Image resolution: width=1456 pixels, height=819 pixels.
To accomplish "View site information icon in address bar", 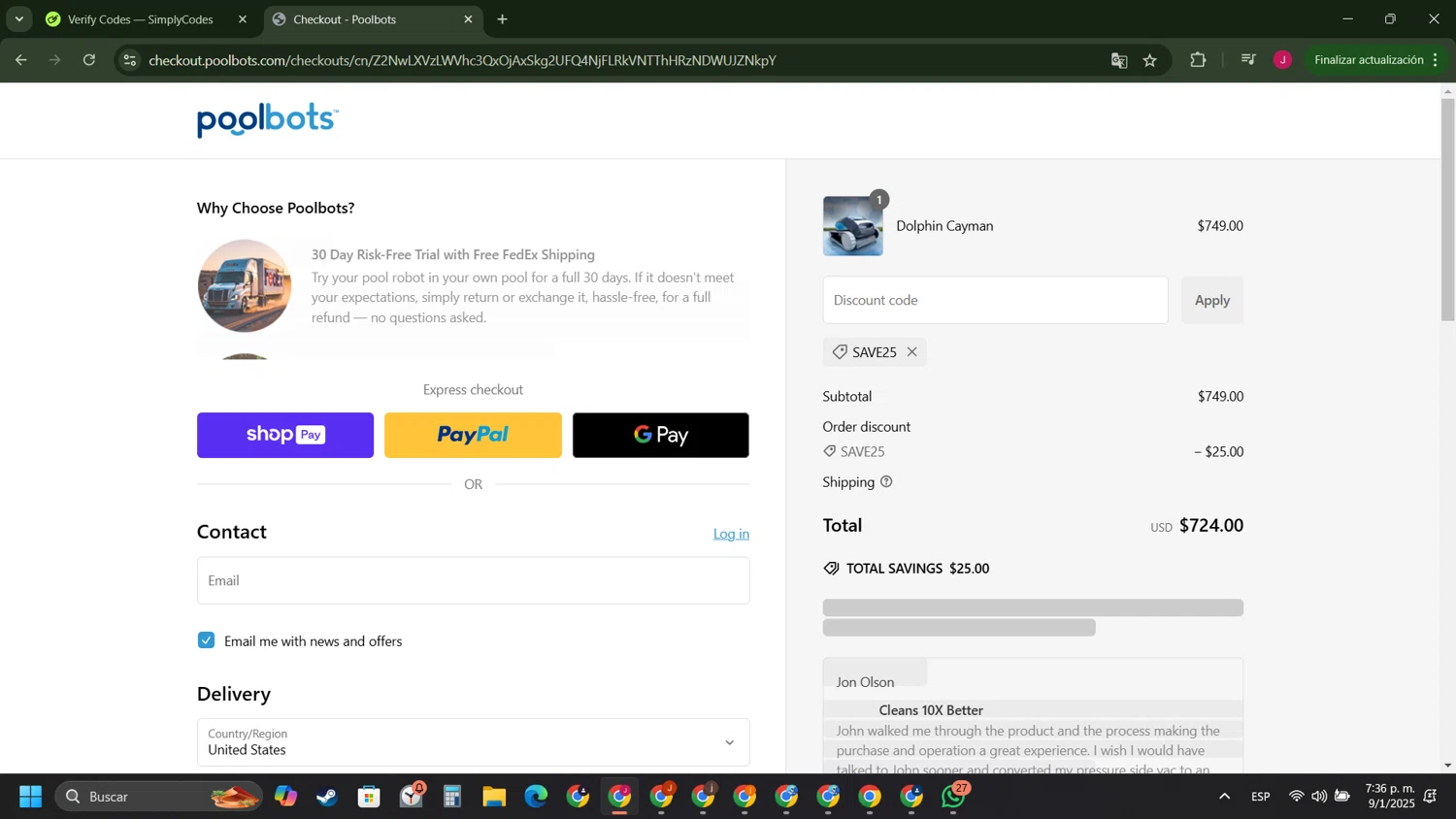I will pyautogui.click(x=130, y=60).
